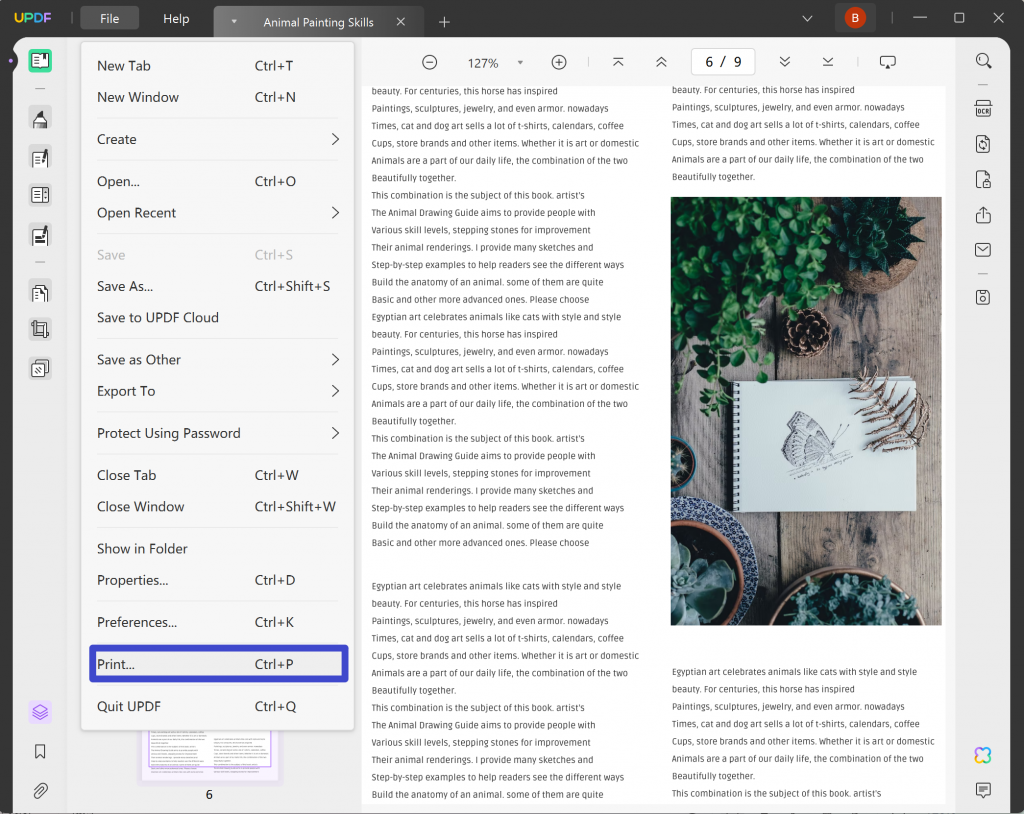Select Print from the File menu
The image size is (1024, 814).
pos(218,663)
